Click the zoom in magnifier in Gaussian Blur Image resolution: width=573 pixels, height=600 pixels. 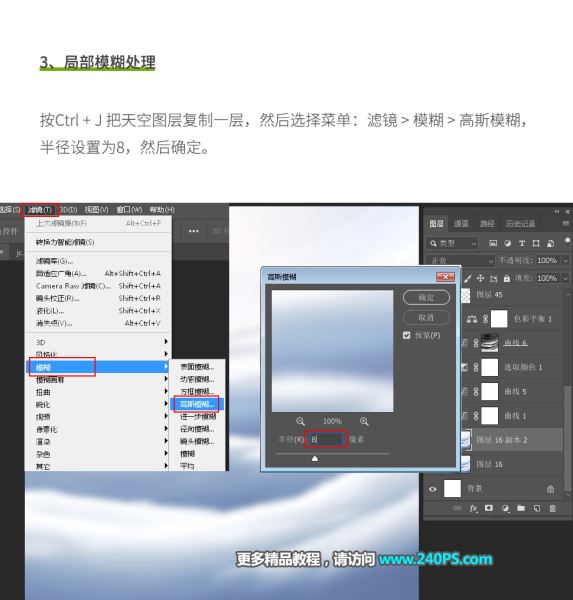364,421
